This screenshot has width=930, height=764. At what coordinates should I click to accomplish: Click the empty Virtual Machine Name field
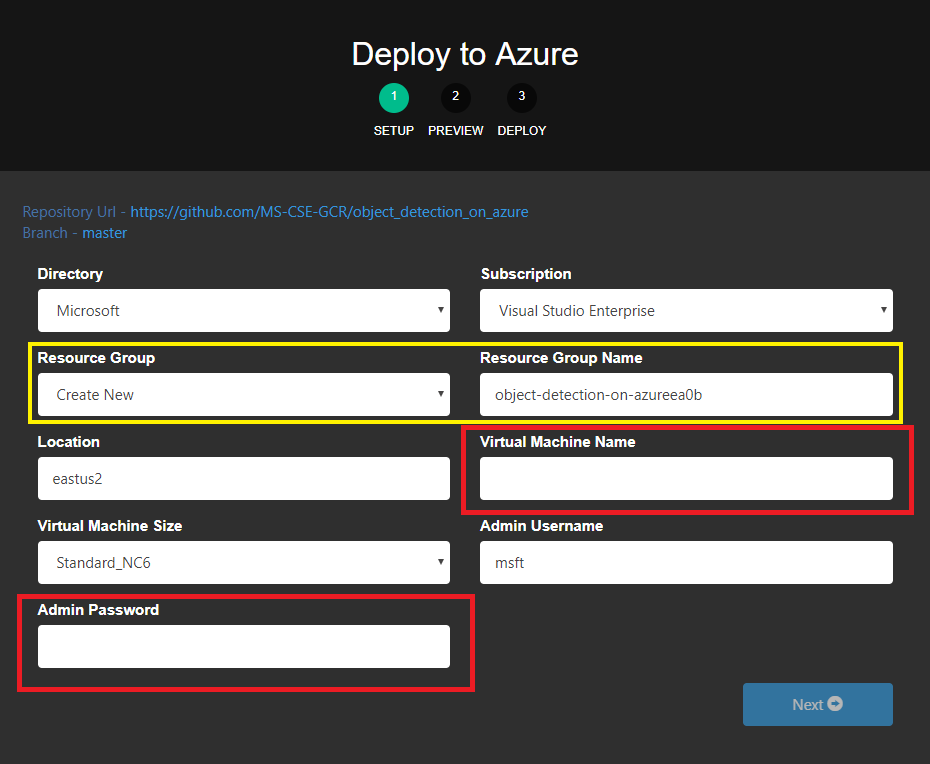click(686, 478)
